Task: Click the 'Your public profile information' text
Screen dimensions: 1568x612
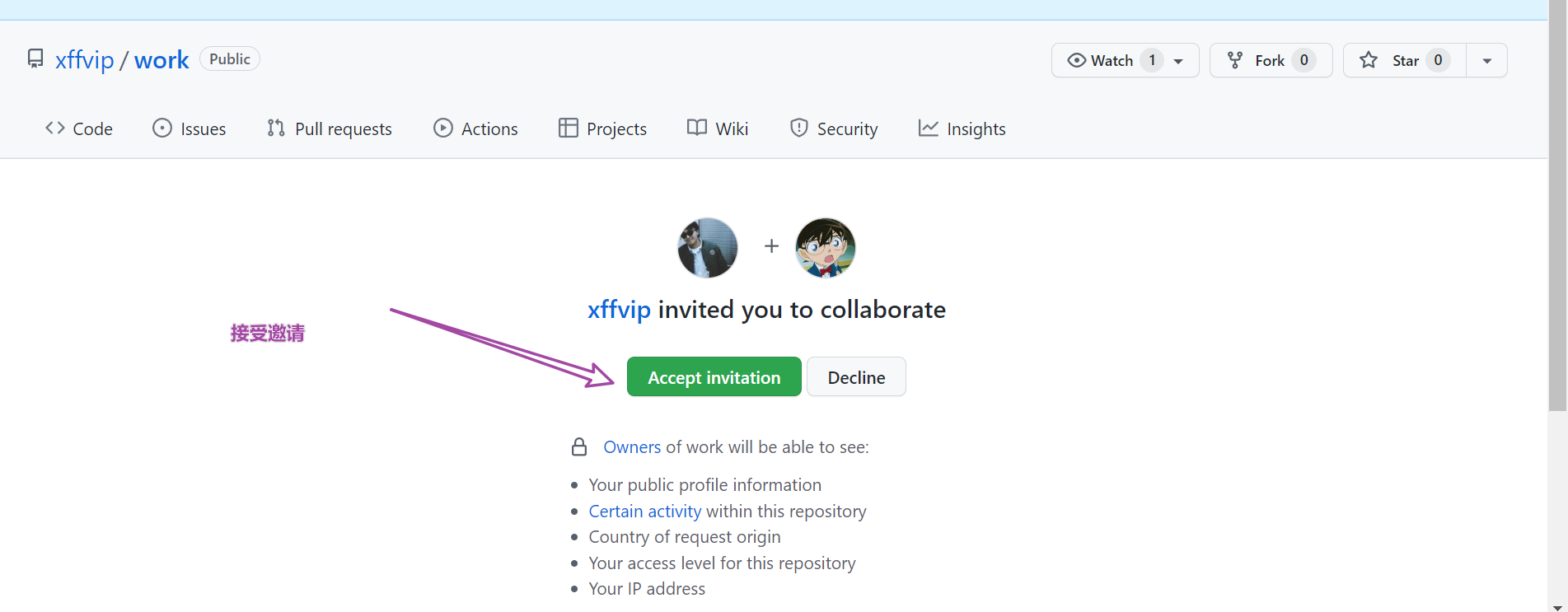Action: point(705,485)
